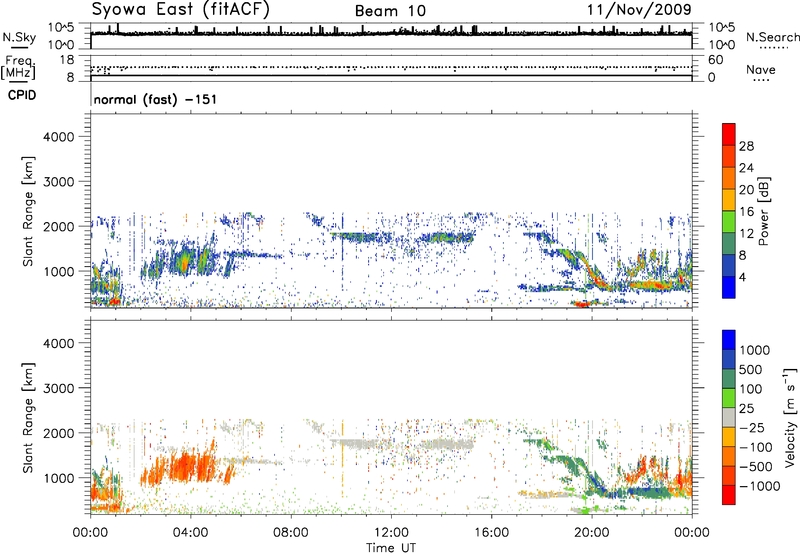This screenshot has height=554, width=800.
Task: Click the '-1000' velocity colorbar tick
Action: [759, 486]
